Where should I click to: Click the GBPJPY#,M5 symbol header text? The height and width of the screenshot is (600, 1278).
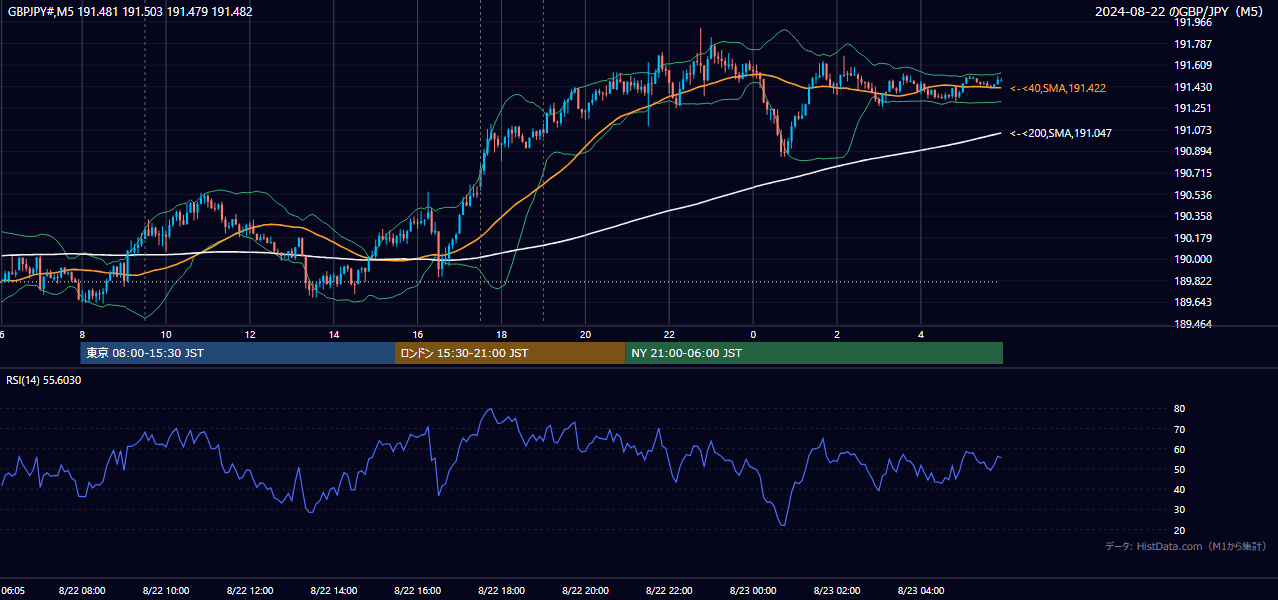coord(130,12)
